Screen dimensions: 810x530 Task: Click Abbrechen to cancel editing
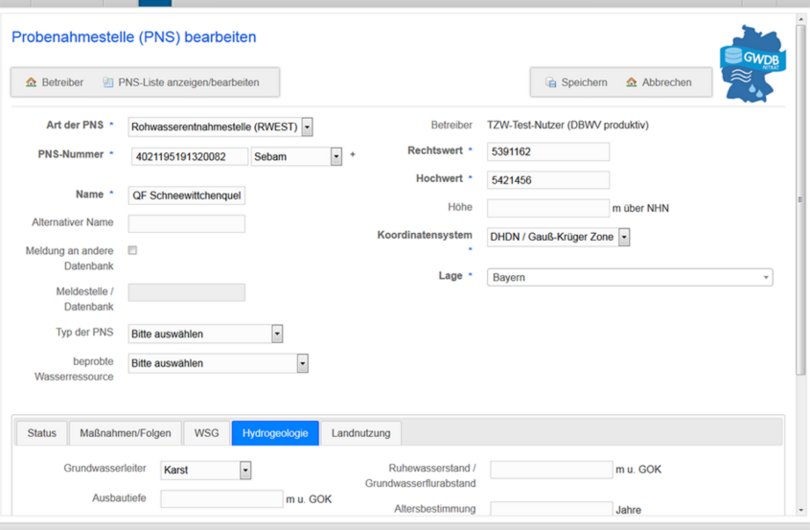pos(658,82)
